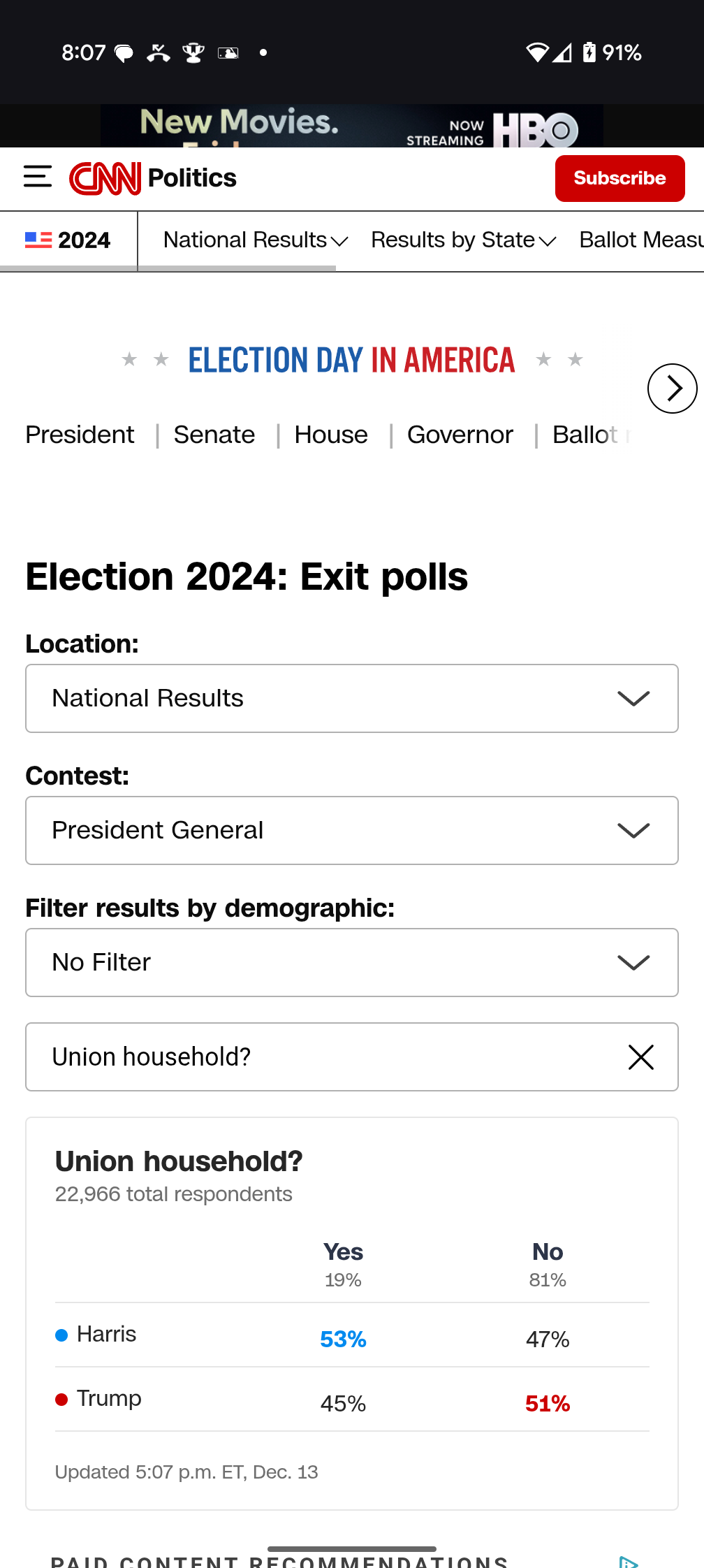Tap the Politics section title
The image size is (704, 1568).
(x=192, y=178)
